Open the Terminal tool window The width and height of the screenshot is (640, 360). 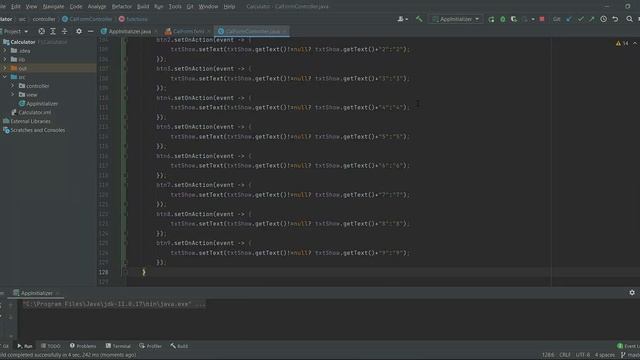[x=118, y=346]
